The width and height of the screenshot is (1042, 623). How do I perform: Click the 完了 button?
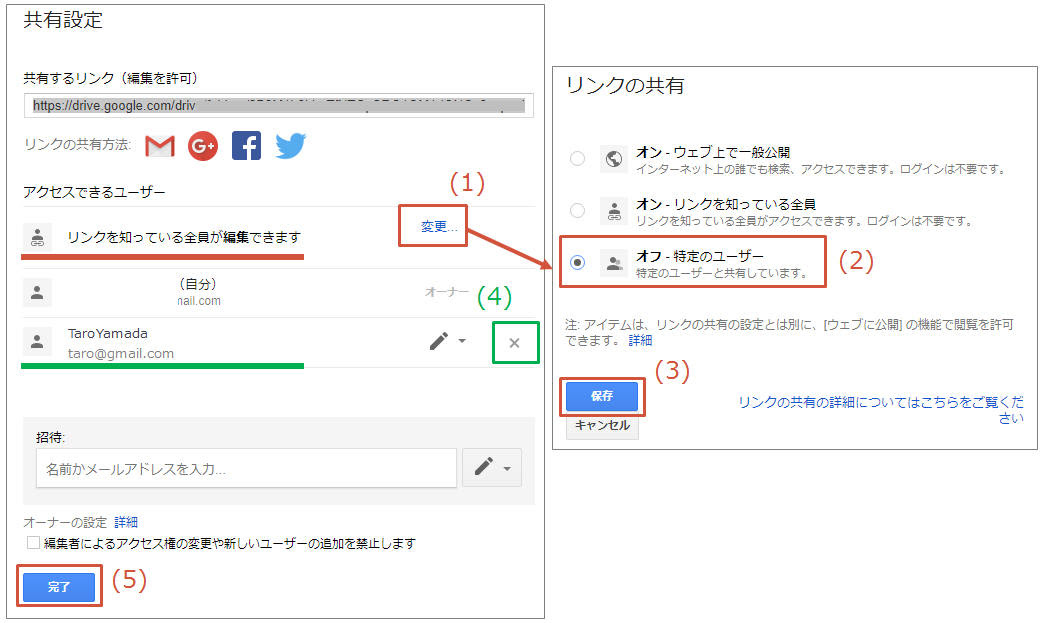58,586
